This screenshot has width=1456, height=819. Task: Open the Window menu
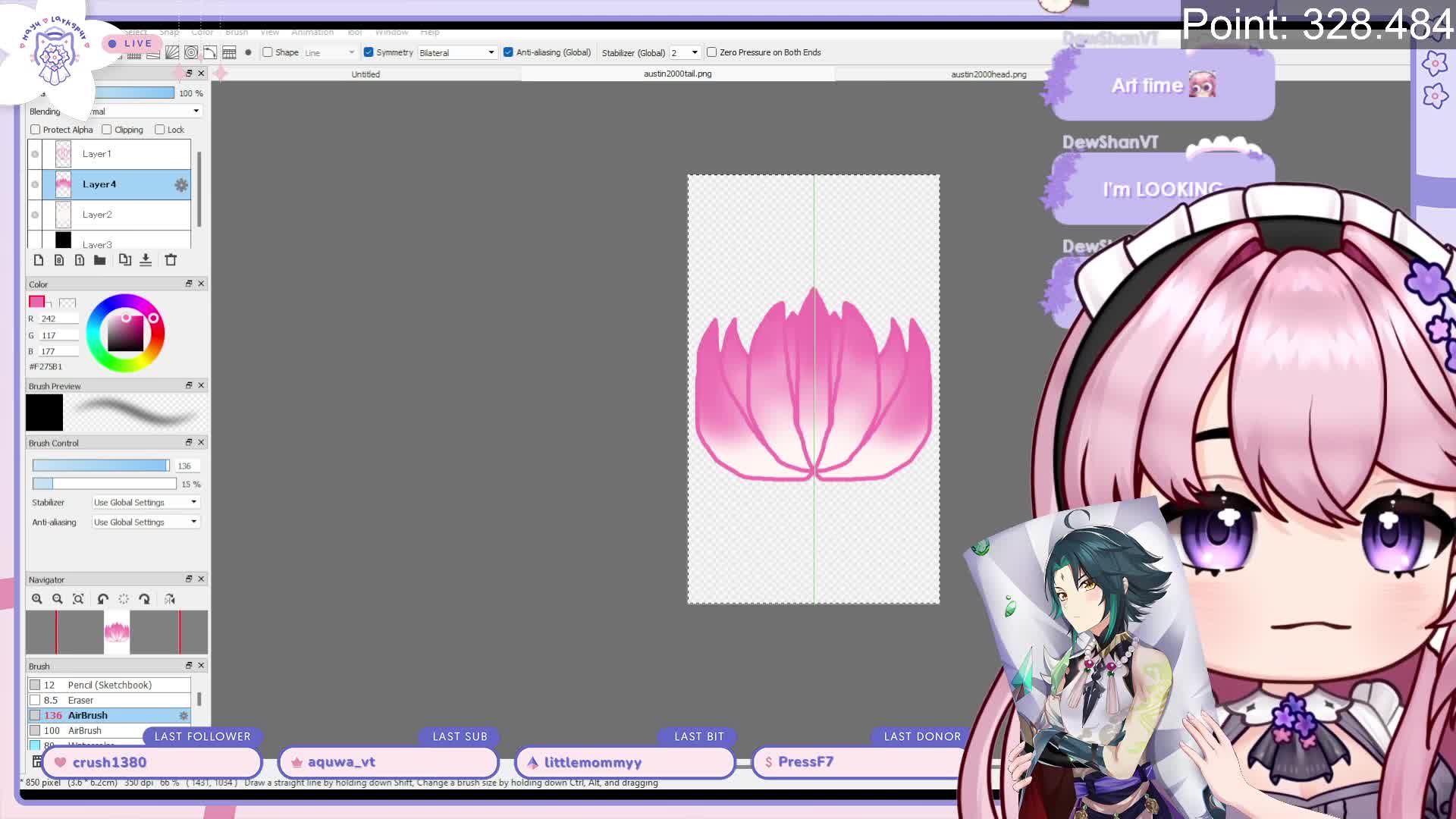391,33
